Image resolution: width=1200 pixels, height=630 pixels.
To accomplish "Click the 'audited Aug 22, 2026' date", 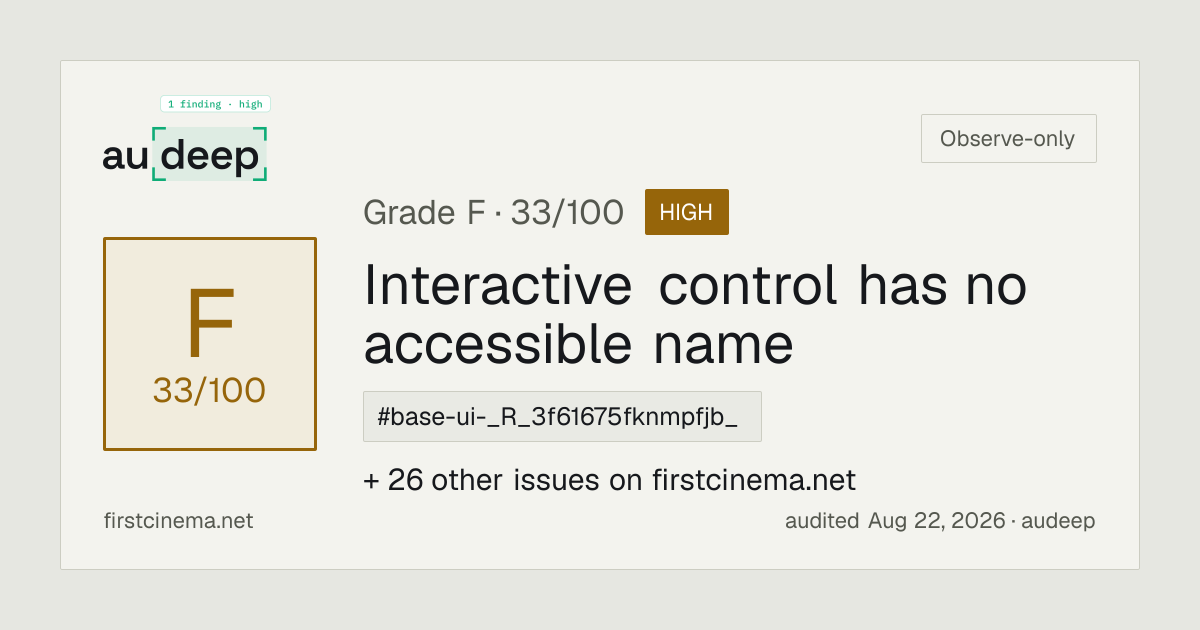I will click(x=895, y=521).
